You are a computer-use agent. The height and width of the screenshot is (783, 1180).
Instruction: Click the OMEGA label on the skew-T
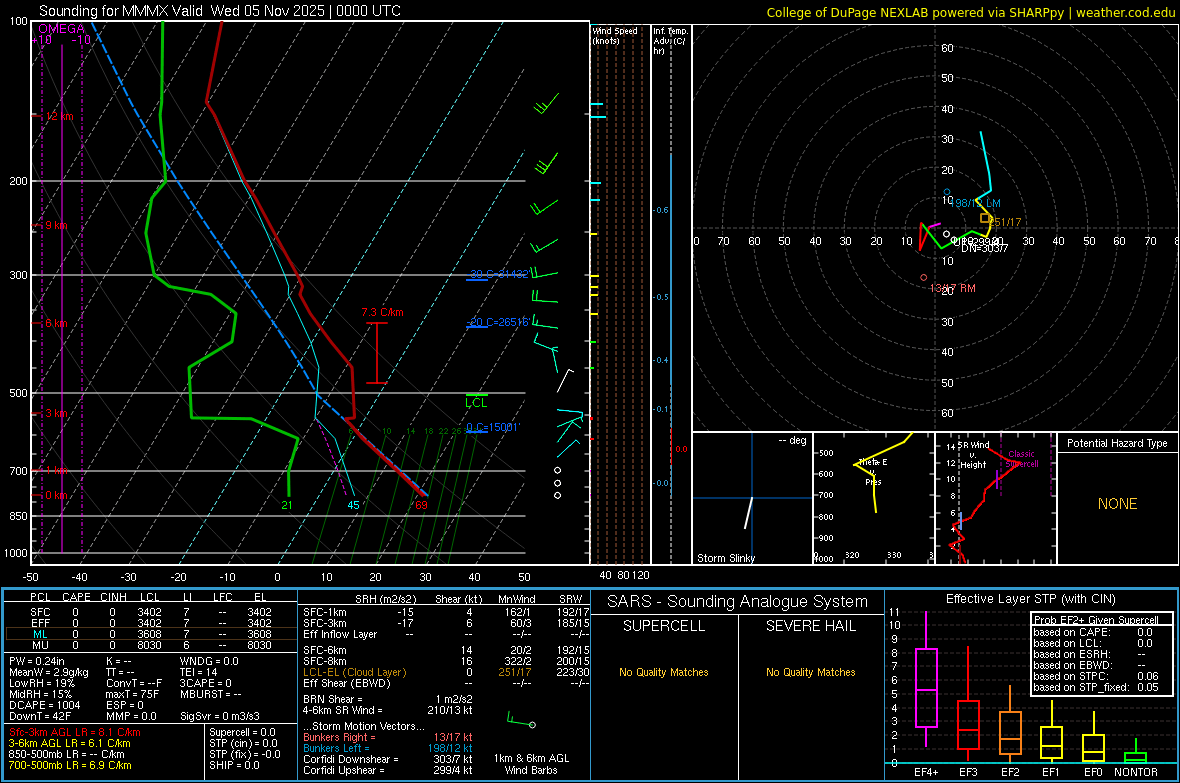click(x=62, y=29)
